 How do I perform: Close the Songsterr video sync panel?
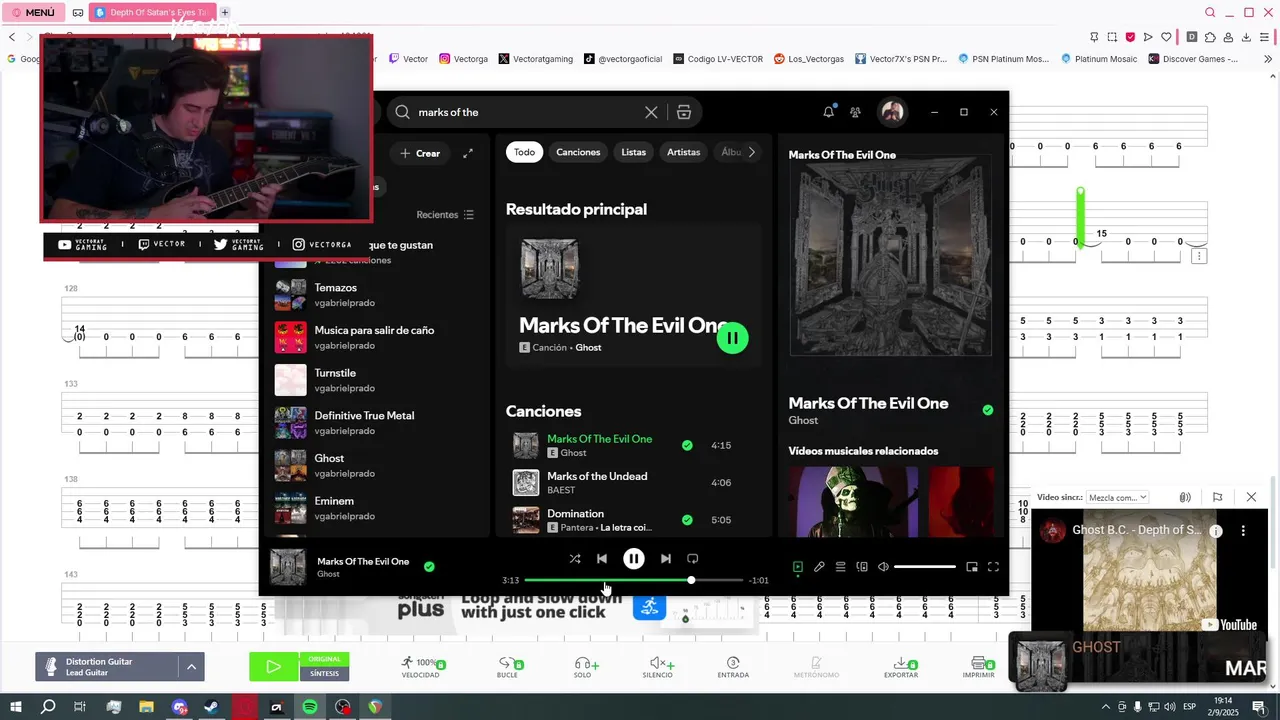pos(1251,497)
